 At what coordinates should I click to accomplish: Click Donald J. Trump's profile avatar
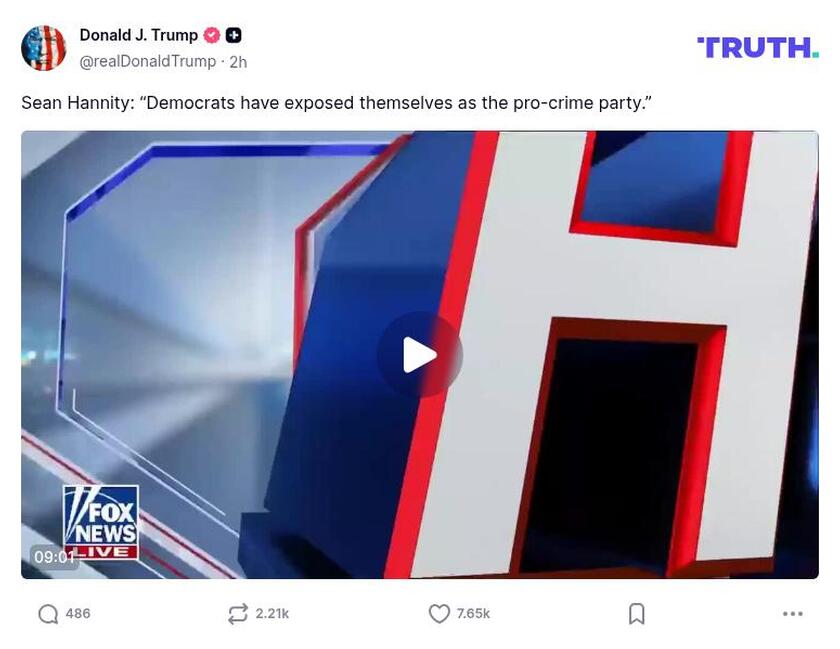point(44,48)
